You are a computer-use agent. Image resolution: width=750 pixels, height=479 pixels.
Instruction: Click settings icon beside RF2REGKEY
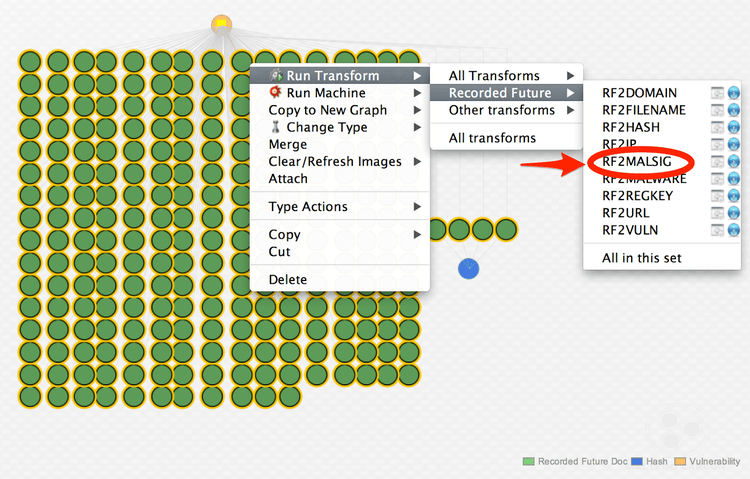[718, 196]
